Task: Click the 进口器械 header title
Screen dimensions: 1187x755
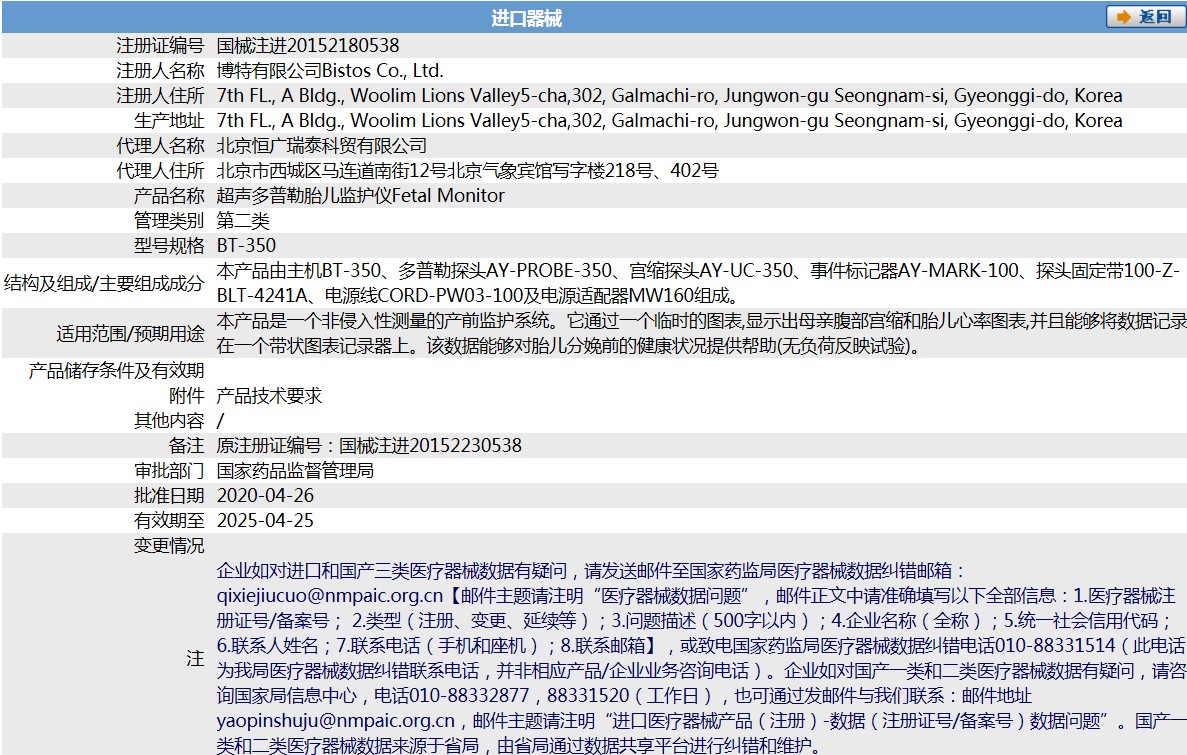Action: 526,18
